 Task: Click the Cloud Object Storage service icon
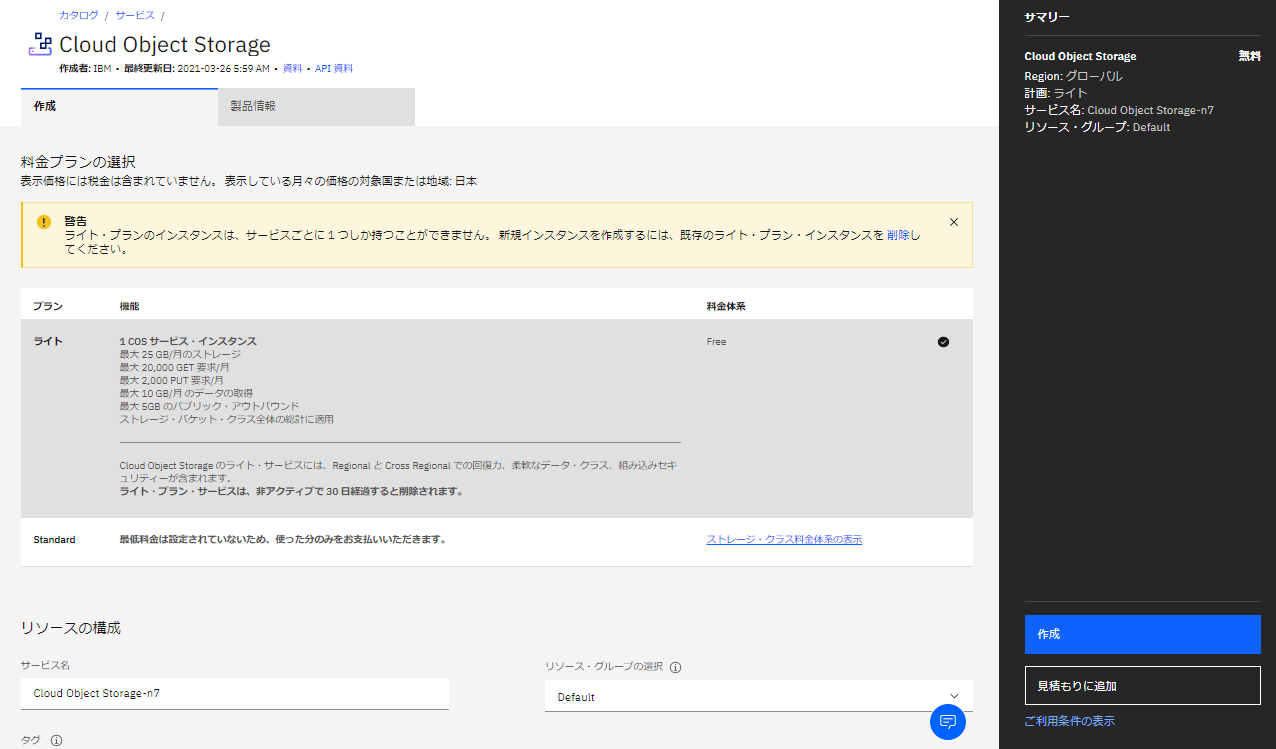coord(40,43)
